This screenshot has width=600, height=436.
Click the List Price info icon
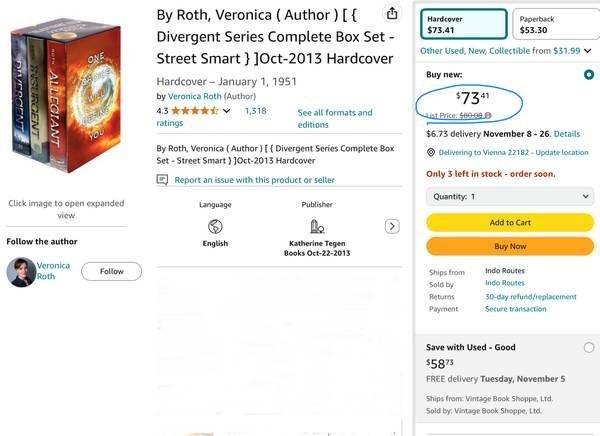488,115
